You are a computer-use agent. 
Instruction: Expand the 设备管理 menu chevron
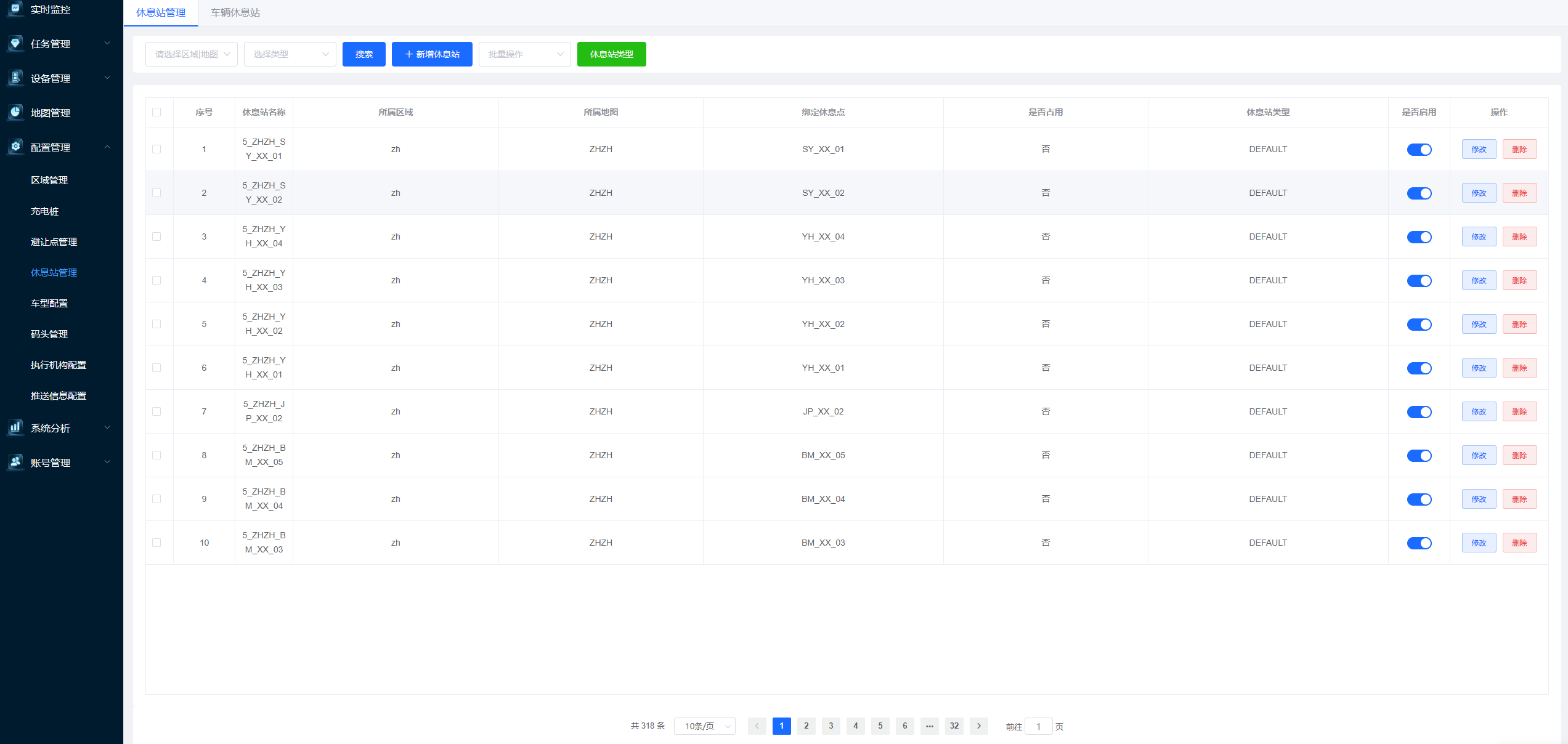[x=107, y=78]
